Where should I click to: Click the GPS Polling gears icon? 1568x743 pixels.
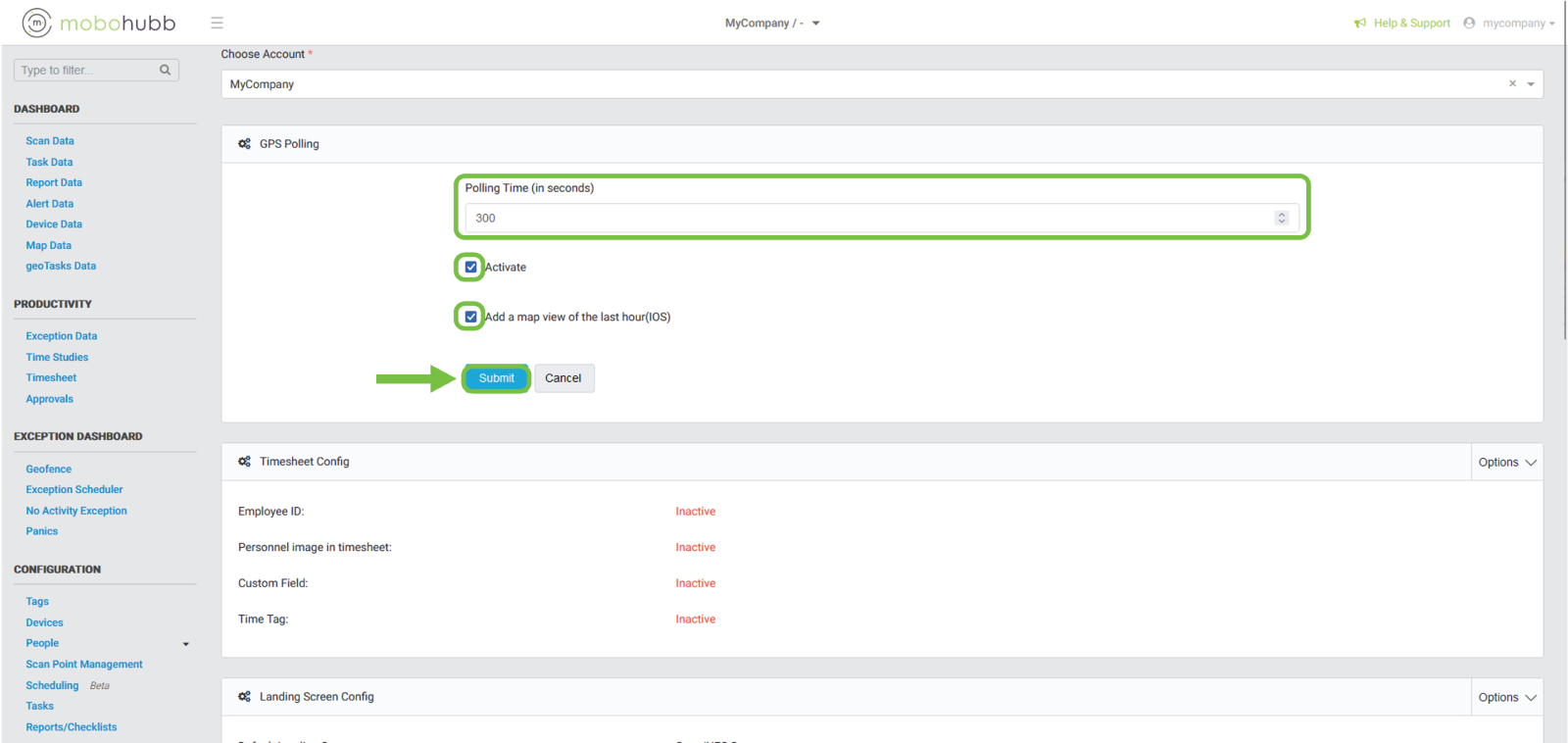coord(244,144)
